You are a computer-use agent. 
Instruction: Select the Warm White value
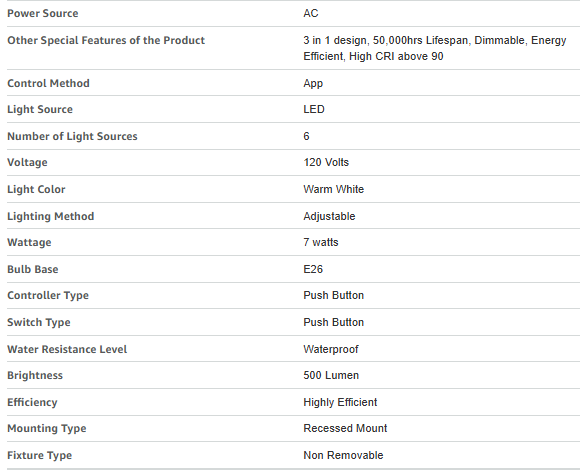click(x=334, y=189)
